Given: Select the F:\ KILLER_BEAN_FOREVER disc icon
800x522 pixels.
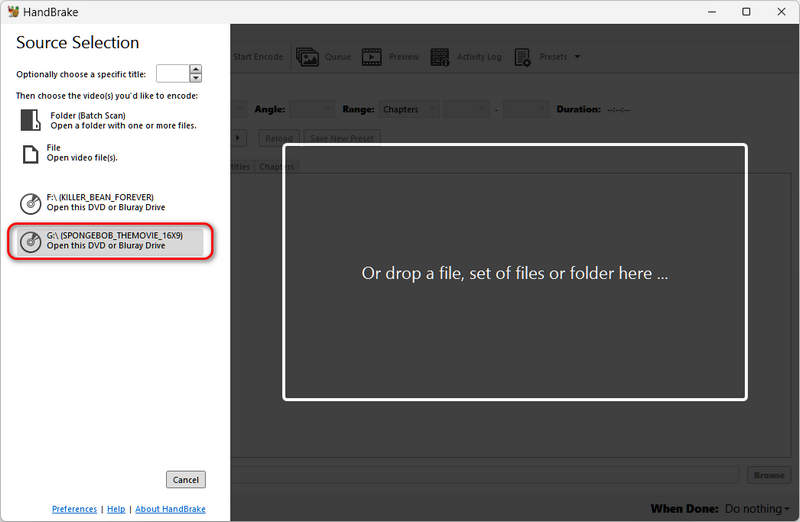Looking at the screenshot, I should click(31, 203).
